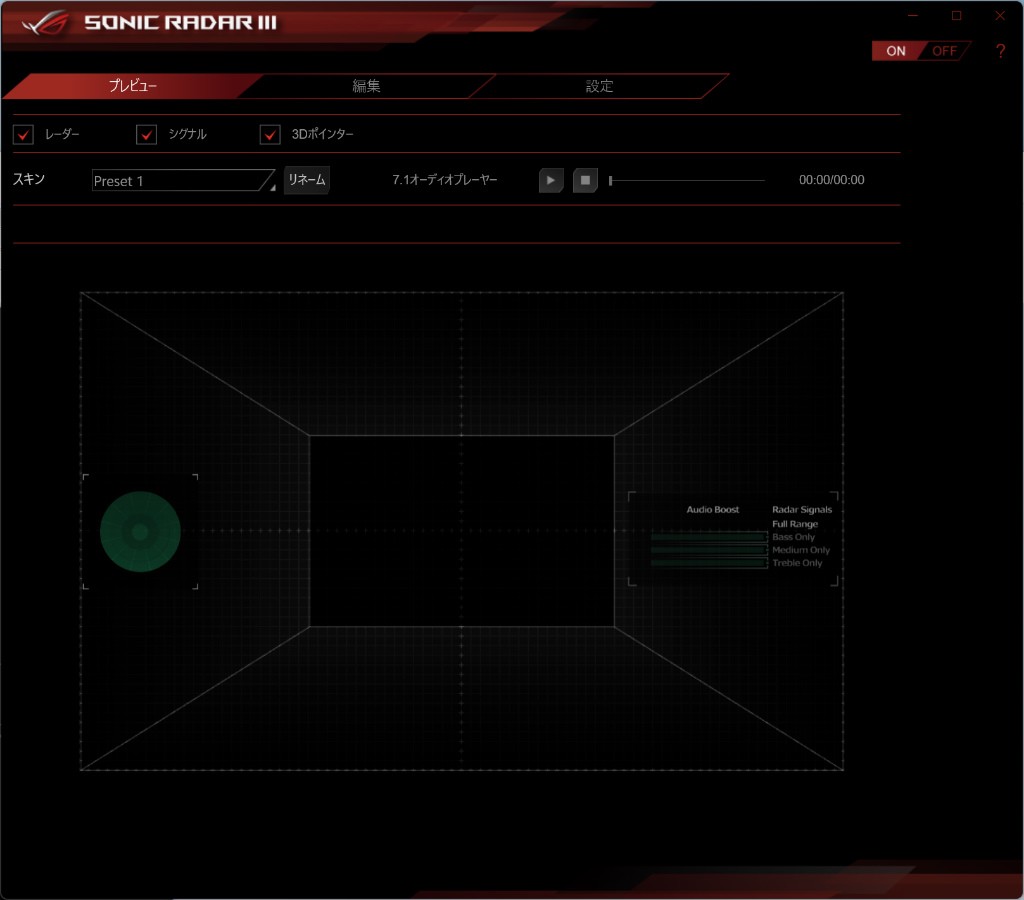The image size is (1024, 900).
Task: Click the 00:00/00:00 time display
Action: [x=831, y=180]
